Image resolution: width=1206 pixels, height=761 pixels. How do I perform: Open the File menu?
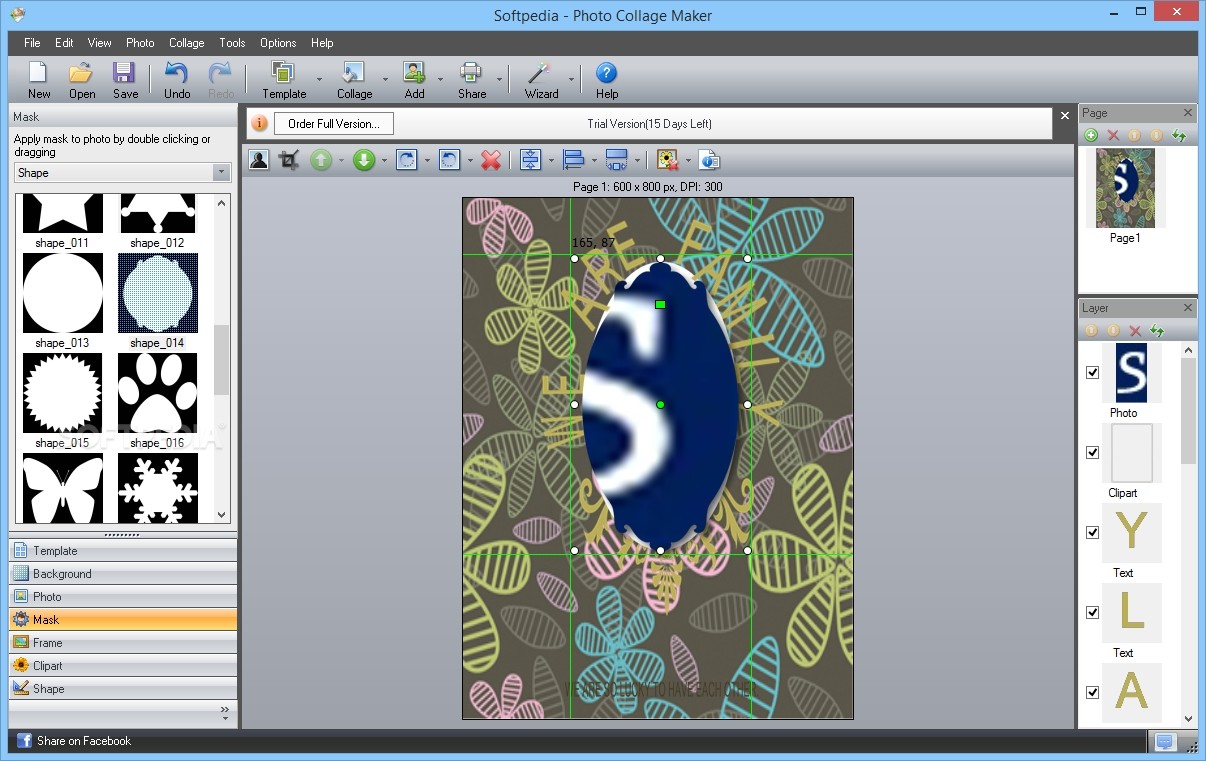pyautogui.click(x=32, y=43)
